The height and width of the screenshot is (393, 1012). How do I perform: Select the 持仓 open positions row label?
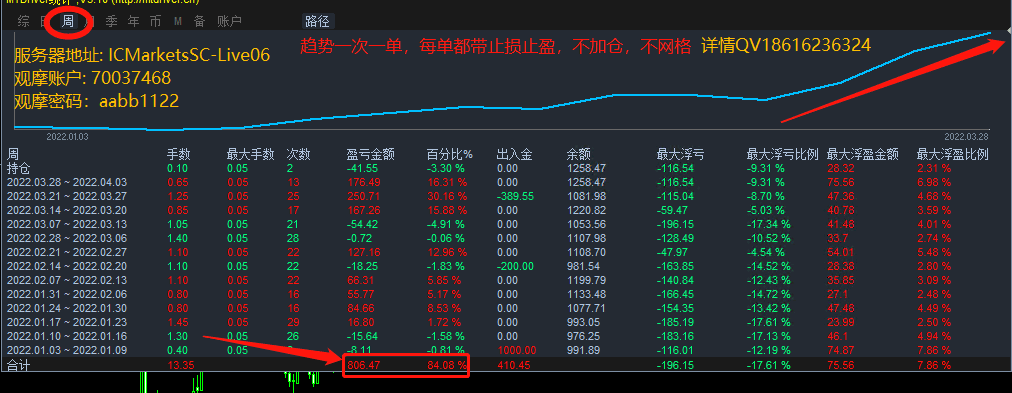(x=18, y=168)
